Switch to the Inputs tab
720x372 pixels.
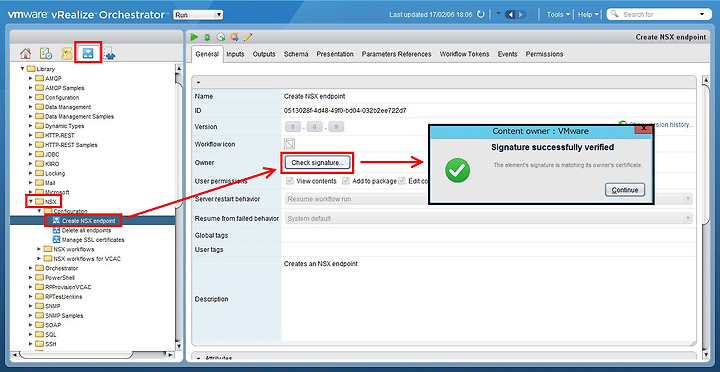pyautogui.click(x=236, y=54)
